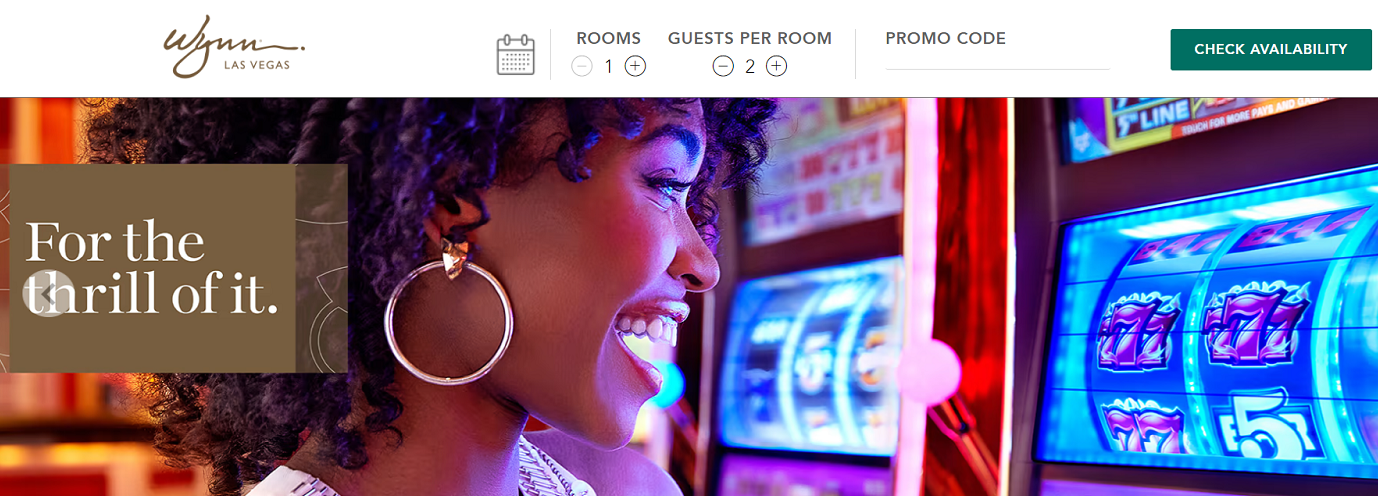Click the ROOMS label

coord(608,39)
